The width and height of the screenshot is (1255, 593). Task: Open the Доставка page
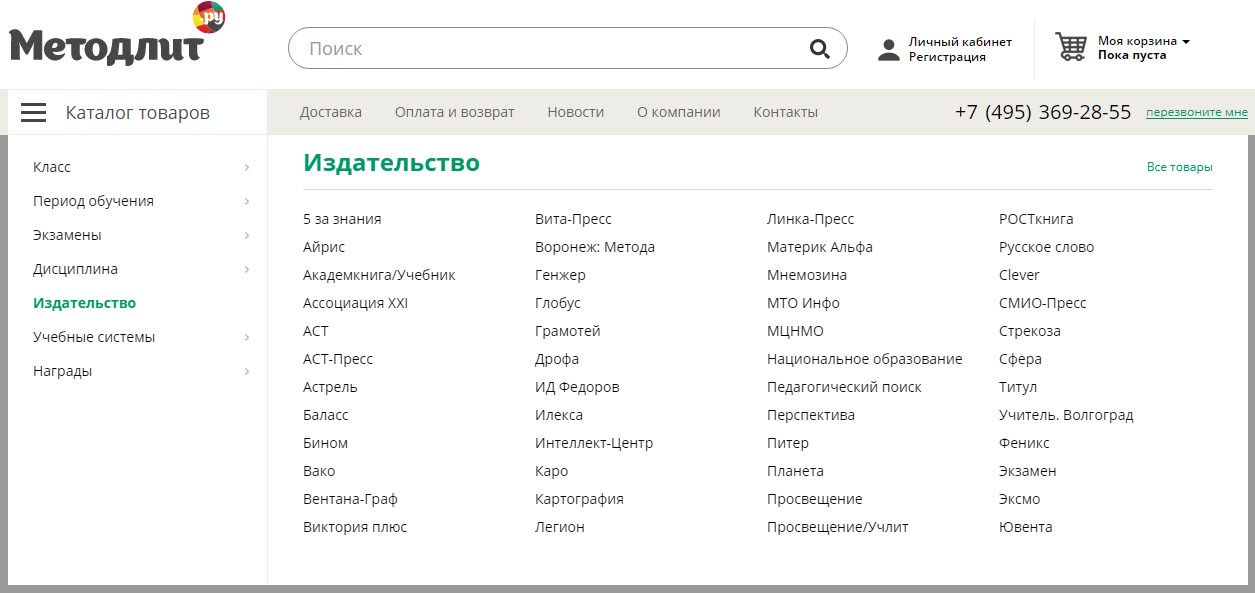(331, 112)
